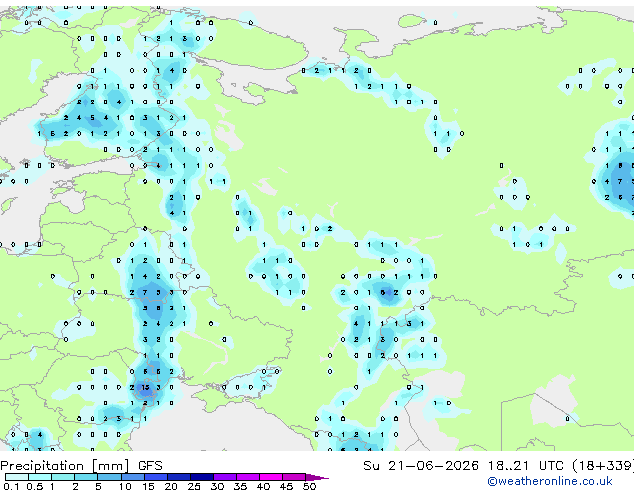
Task: Pick the 10–15 mm legend swatch
Action: [x=132, y=477]
